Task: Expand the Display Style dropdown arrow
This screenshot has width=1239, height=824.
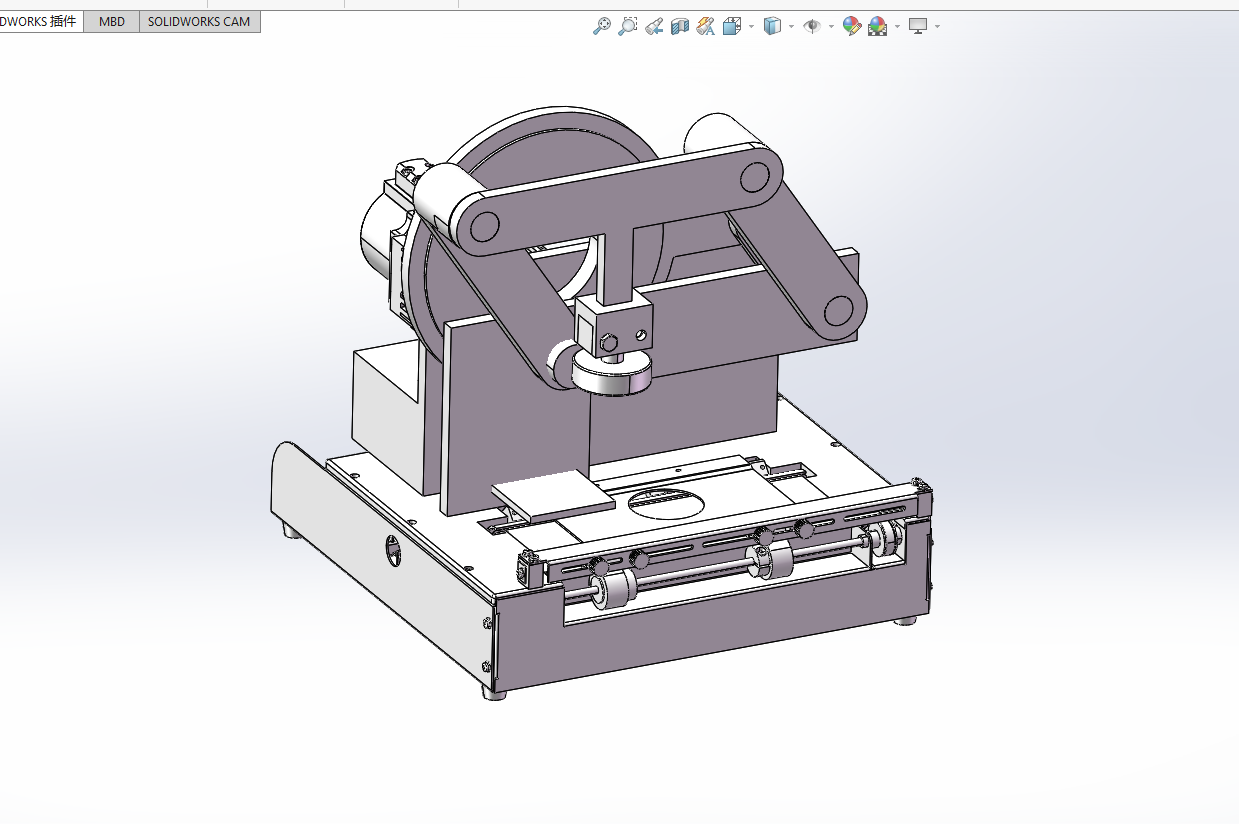Action: pos(791,27)
